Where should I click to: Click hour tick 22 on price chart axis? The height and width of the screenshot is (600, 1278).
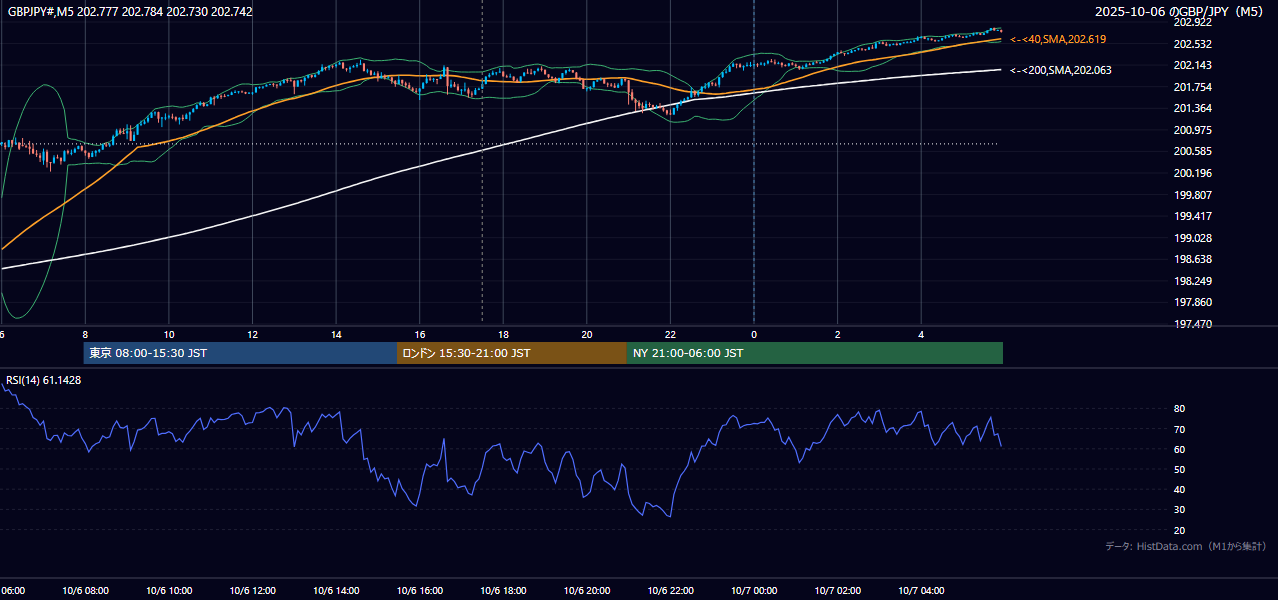pyautogui.click(x=670, y=335)
